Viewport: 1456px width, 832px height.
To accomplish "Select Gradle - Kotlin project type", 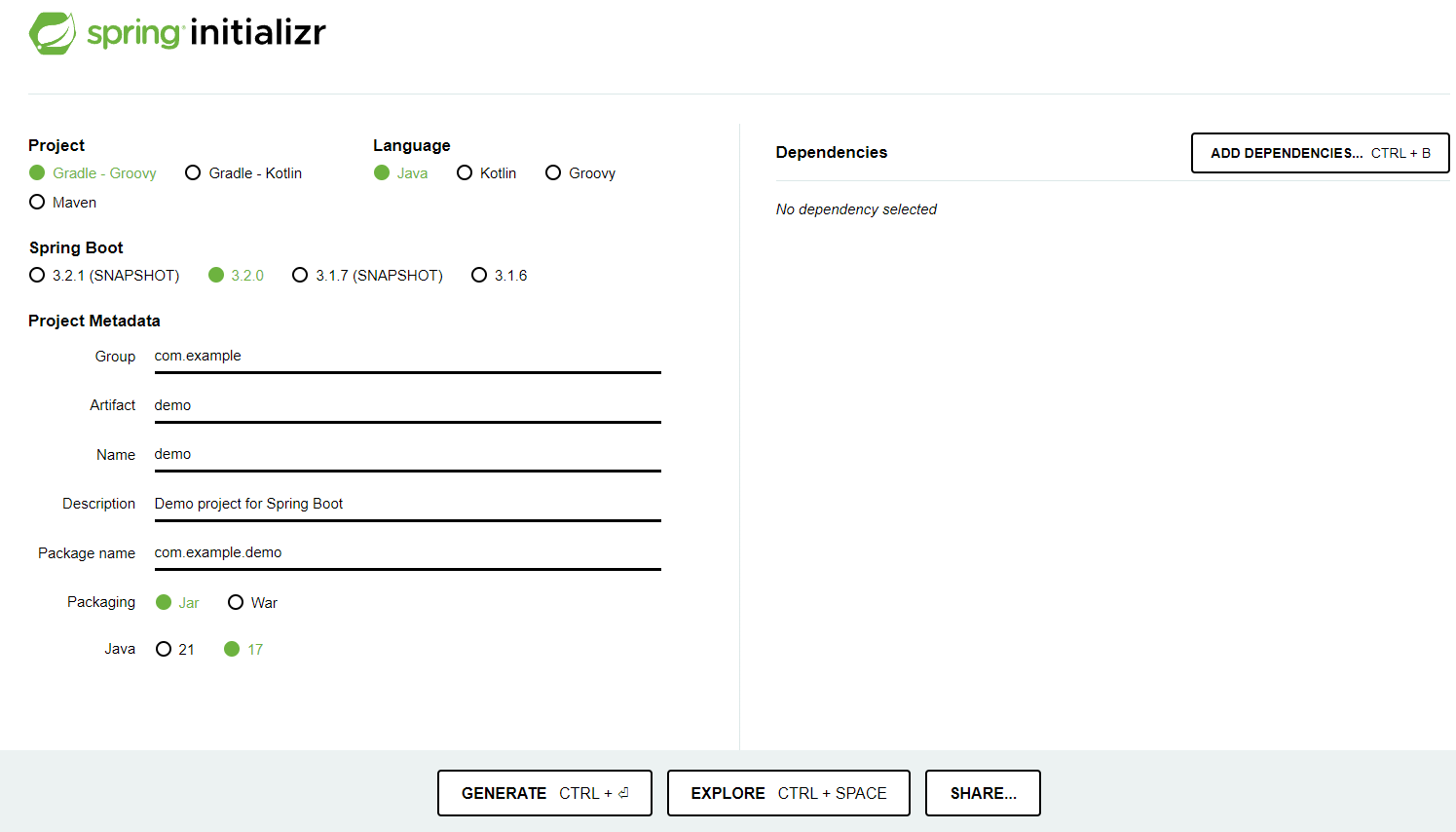I will 243,173.
